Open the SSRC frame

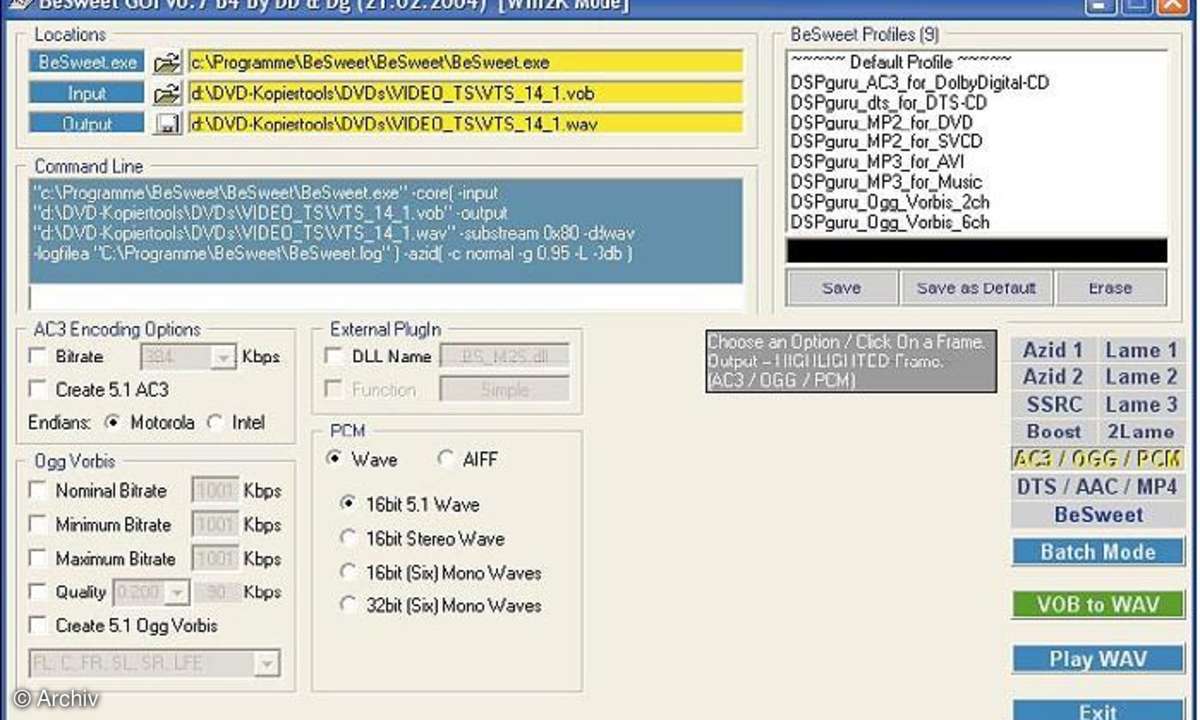coord(1053,405)
